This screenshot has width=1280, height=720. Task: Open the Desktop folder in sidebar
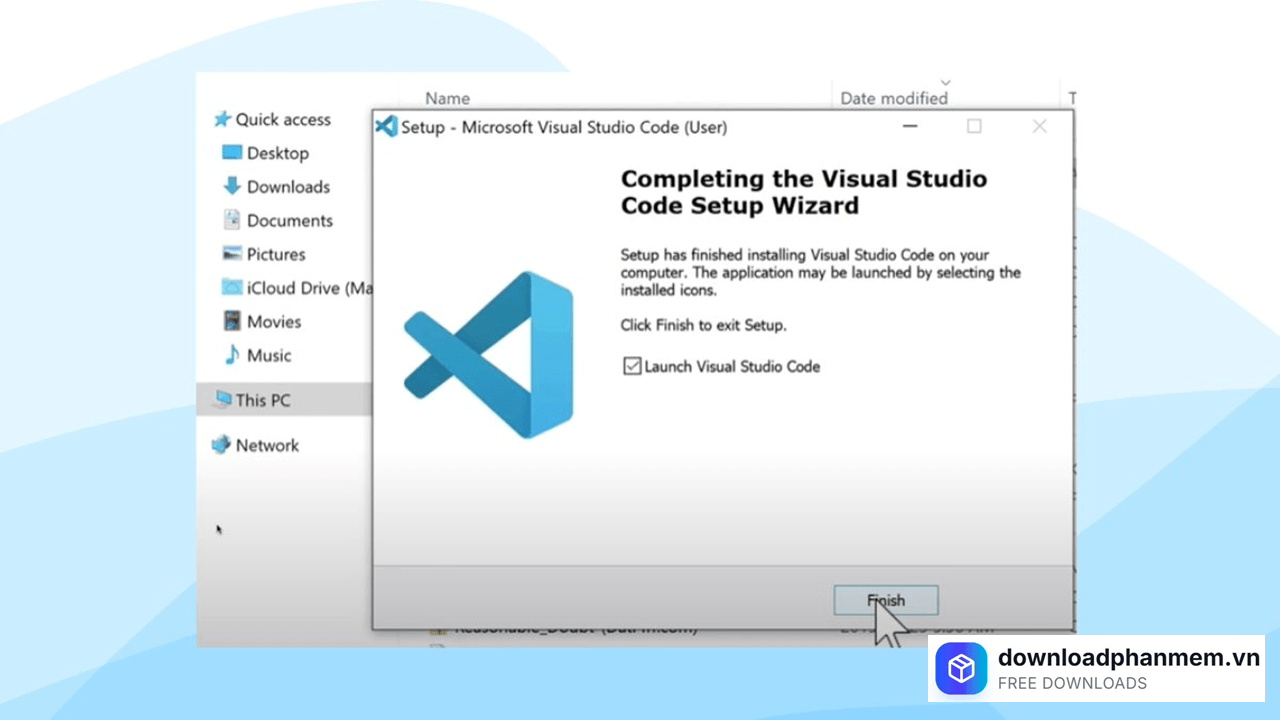(277, 153)
